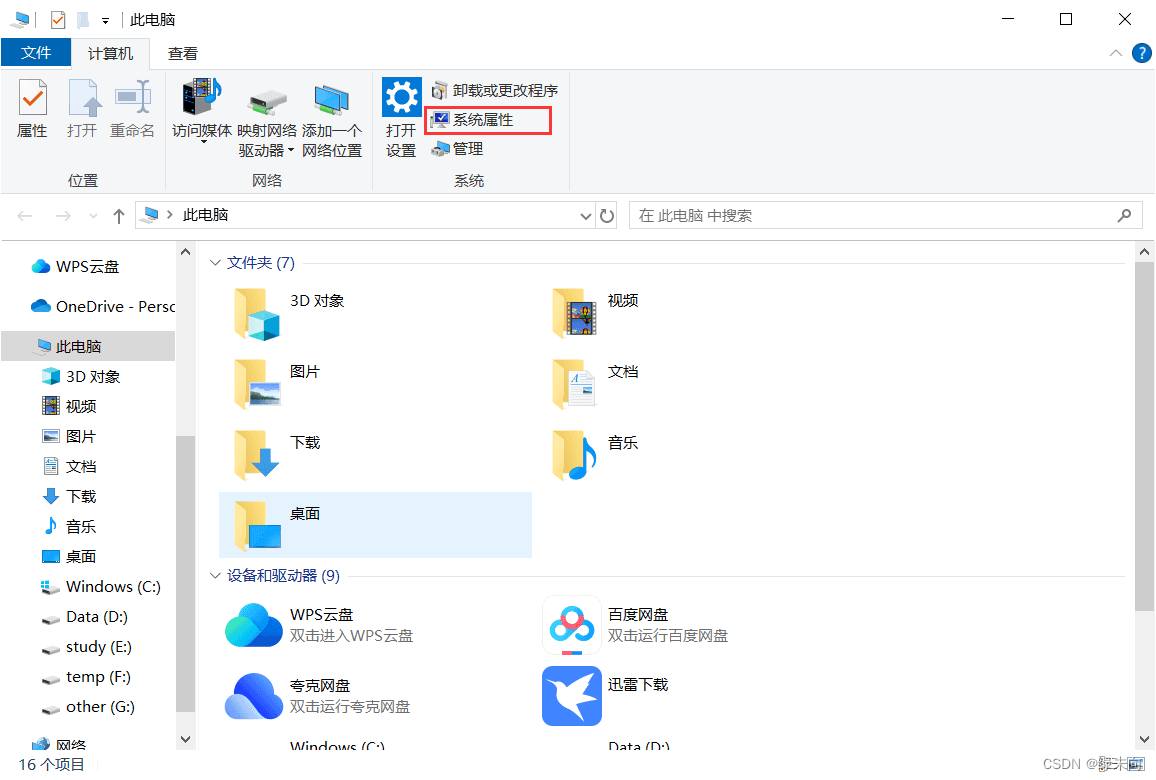Click Add a network location (添加一个网络位置)

pos(332,118)
